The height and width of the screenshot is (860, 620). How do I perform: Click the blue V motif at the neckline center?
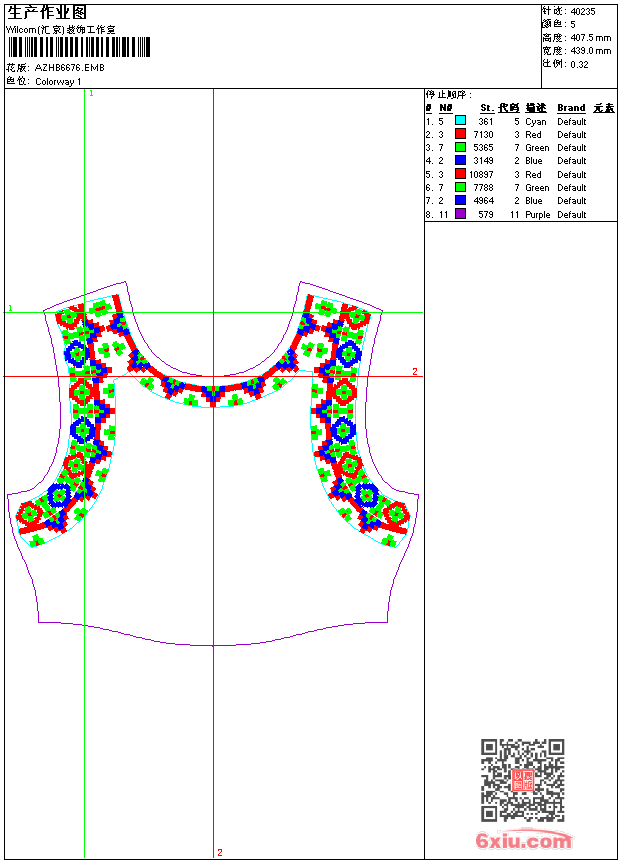click(x=213, y=394)
